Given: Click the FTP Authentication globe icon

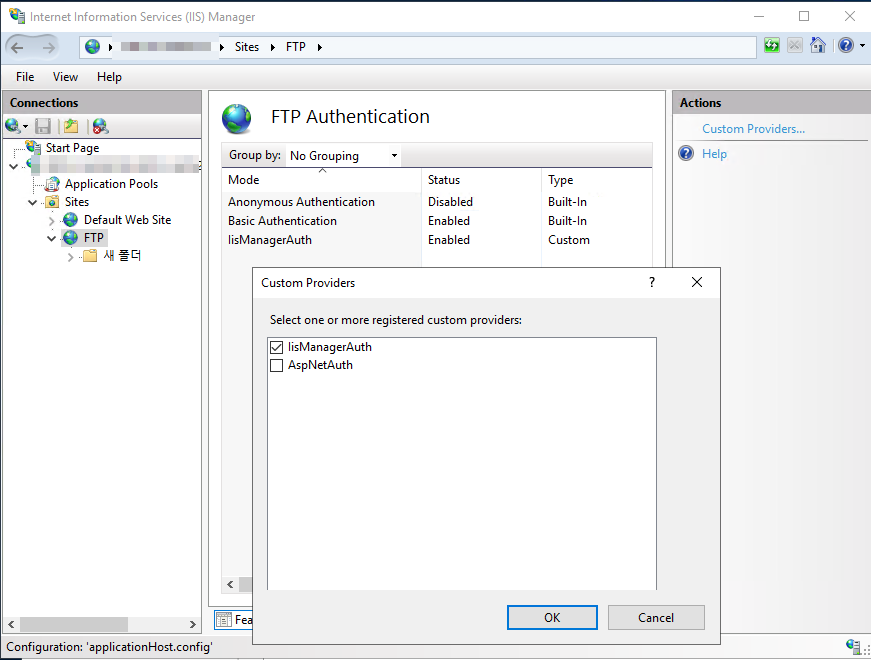Looking at the screenshot, I should click(x=237, y=119).
